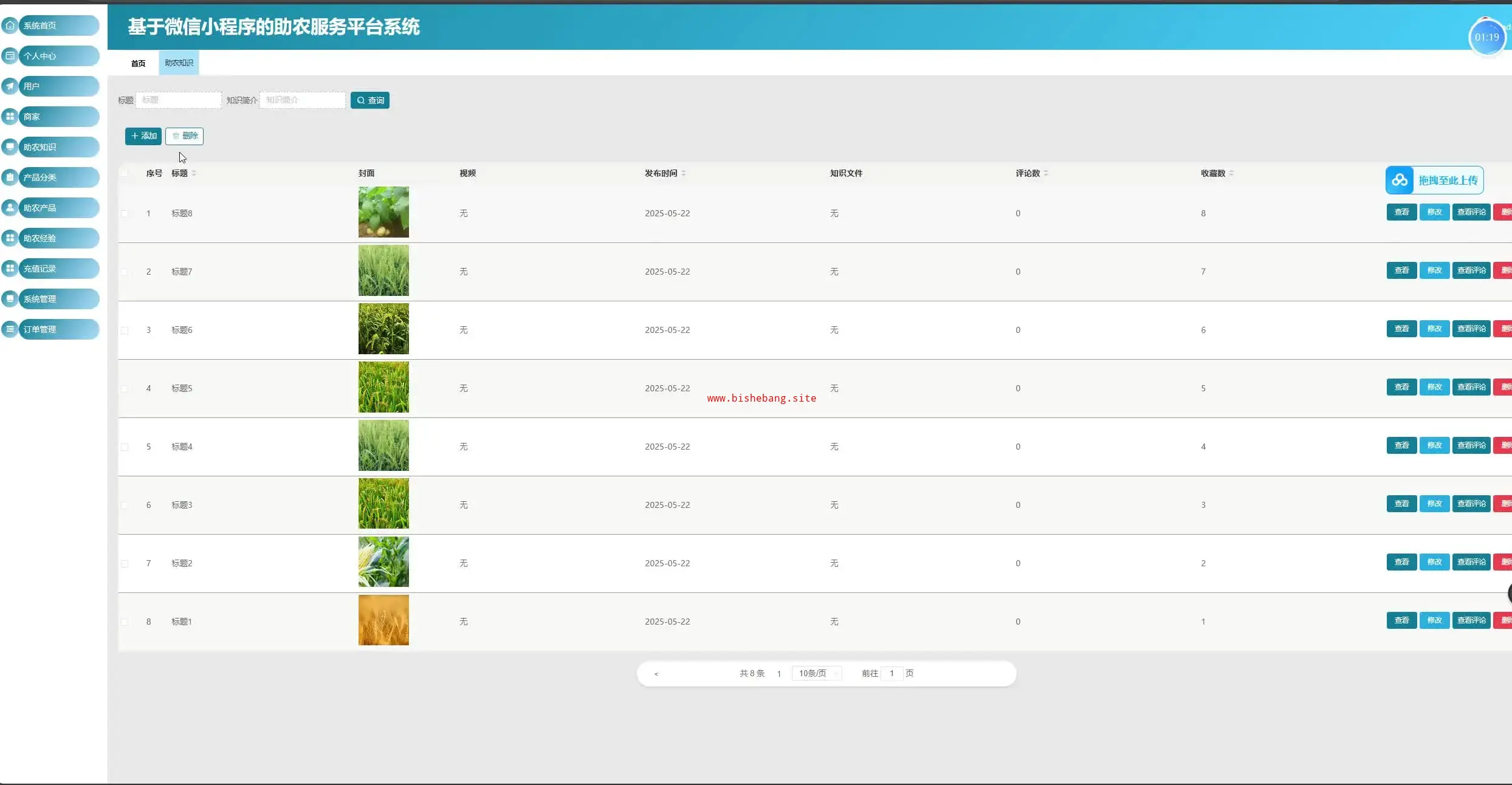The image size is (1512, 785).
Task: Click the person icon next to 助农产品
Action: pos(10,207)
